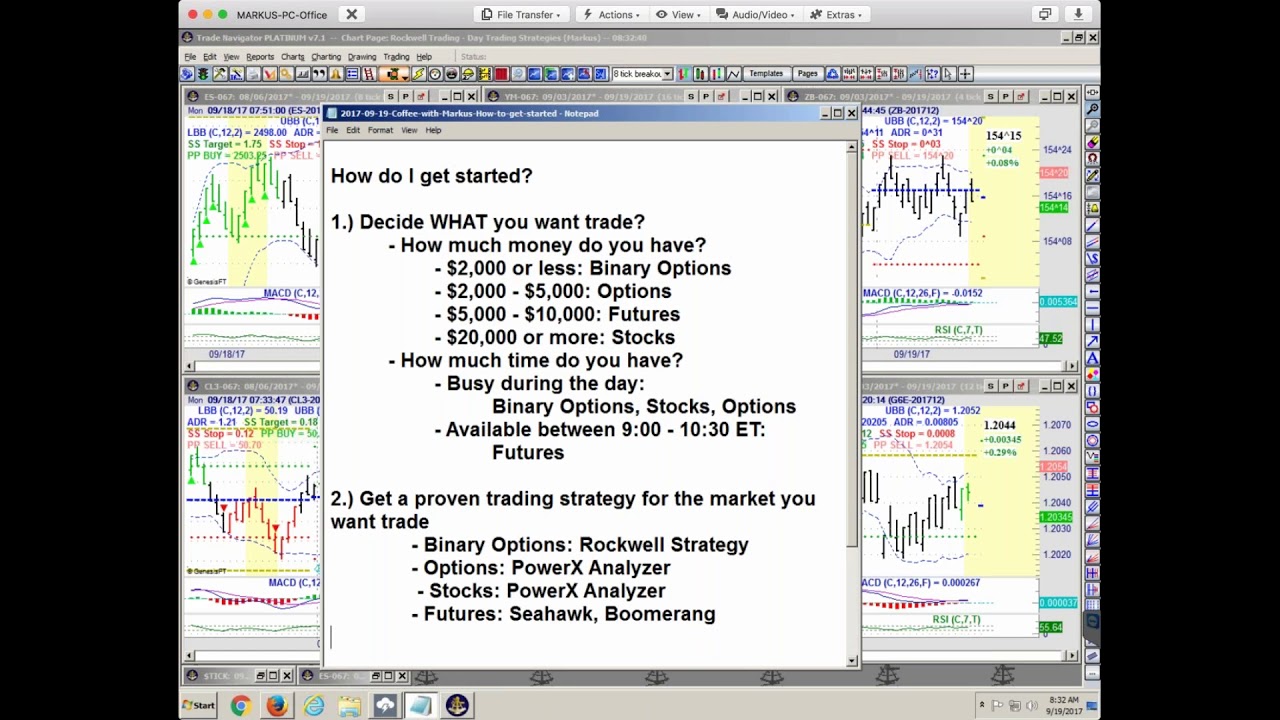Place cursor in 'How do I get started?' line

(431, 176)
